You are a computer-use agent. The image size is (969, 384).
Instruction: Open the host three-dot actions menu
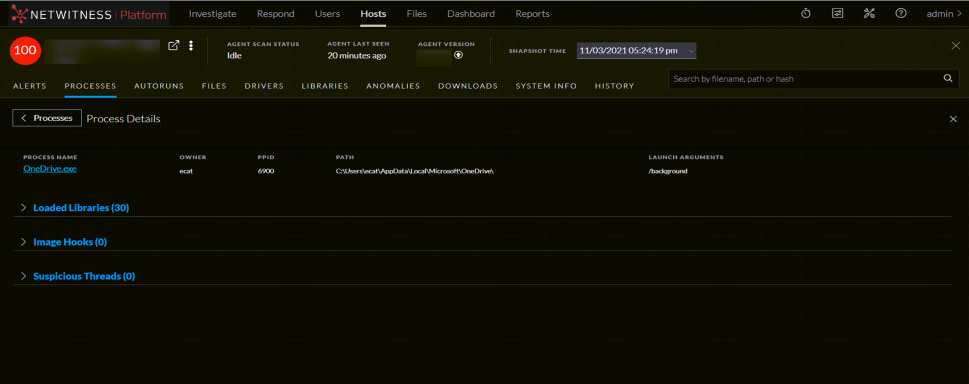click(x=191, y=45)
